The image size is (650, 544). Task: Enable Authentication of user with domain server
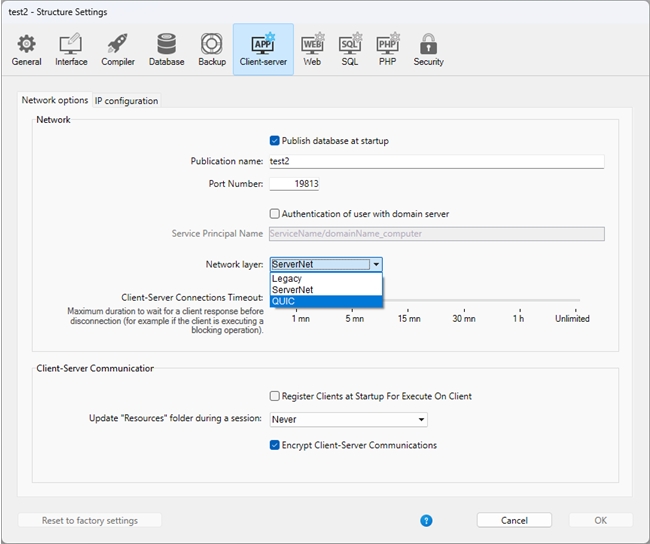click(x=275, y=213)
